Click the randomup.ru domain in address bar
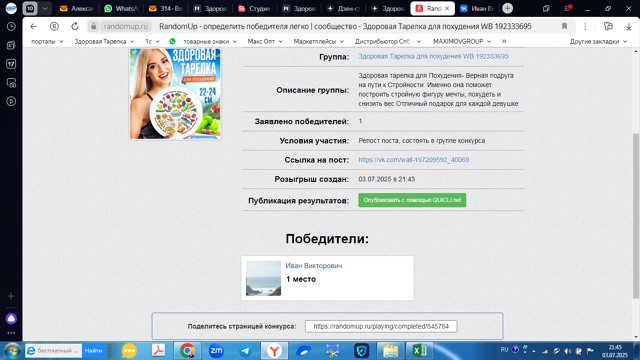The height and width of the screenshot is (360, 640). coord(125,27)
